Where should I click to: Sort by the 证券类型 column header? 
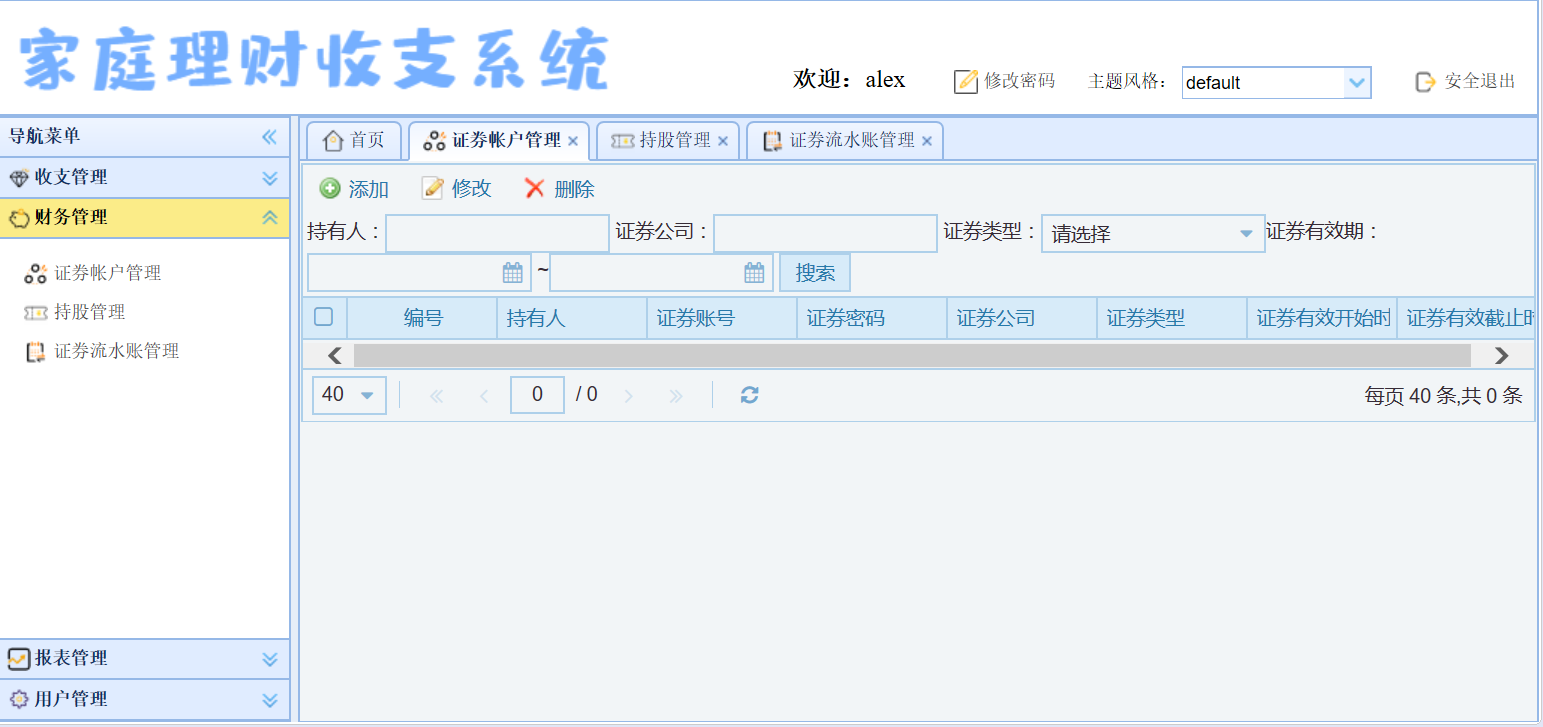click(1172, 319)
